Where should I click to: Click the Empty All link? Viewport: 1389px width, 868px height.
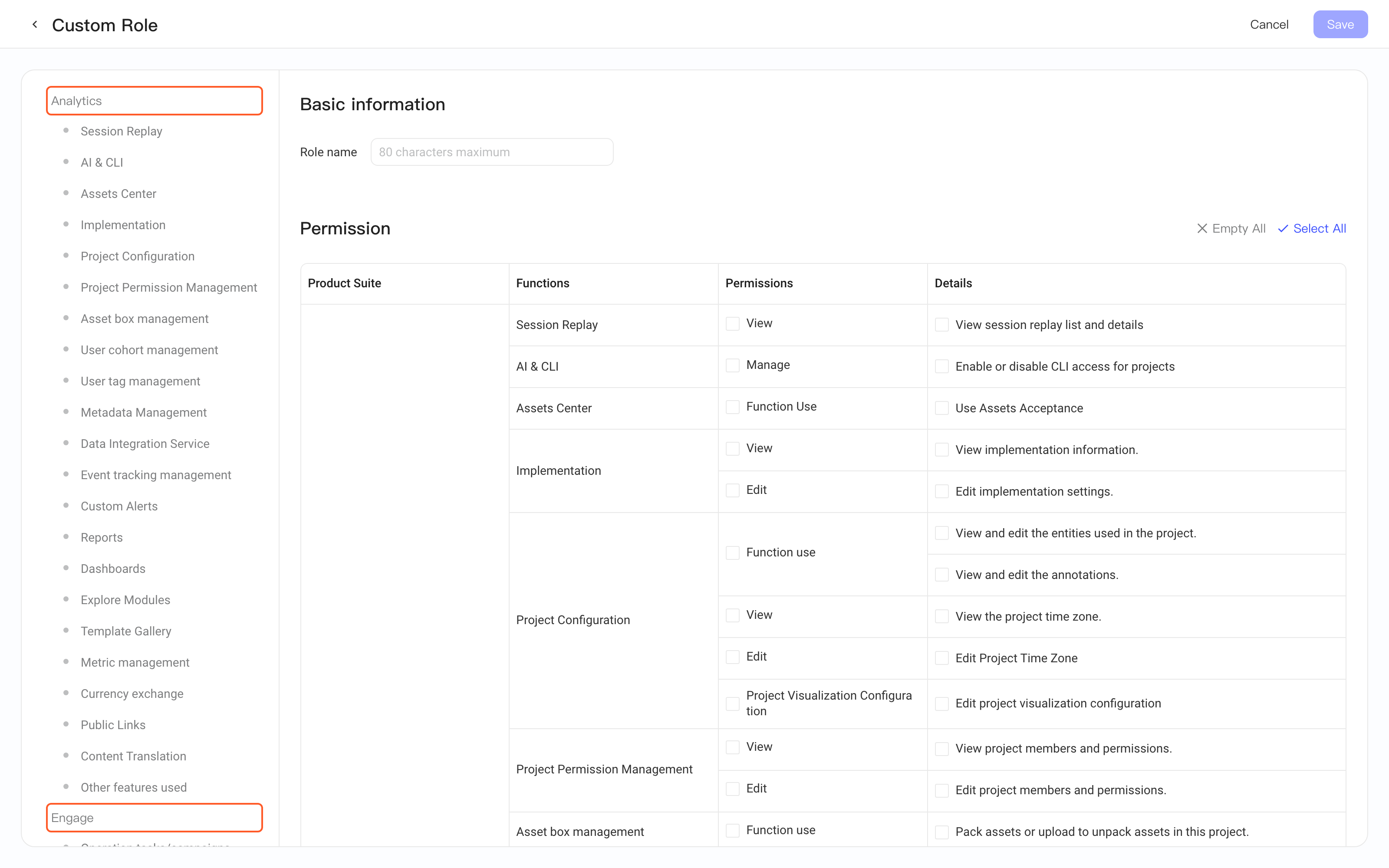pyautogui.click(x=1231, y=228)
